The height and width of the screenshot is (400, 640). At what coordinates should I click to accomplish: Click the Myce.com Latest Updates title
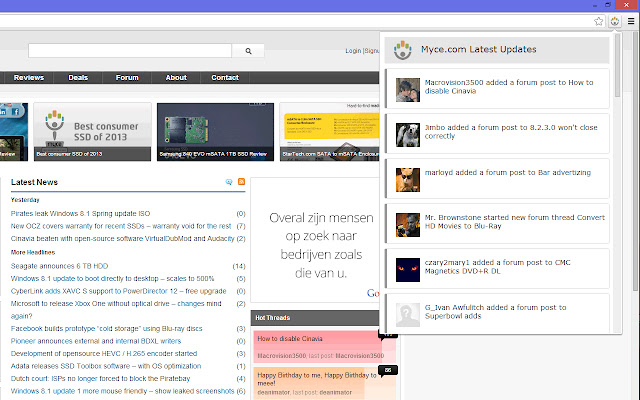click(x=478, y=49)
